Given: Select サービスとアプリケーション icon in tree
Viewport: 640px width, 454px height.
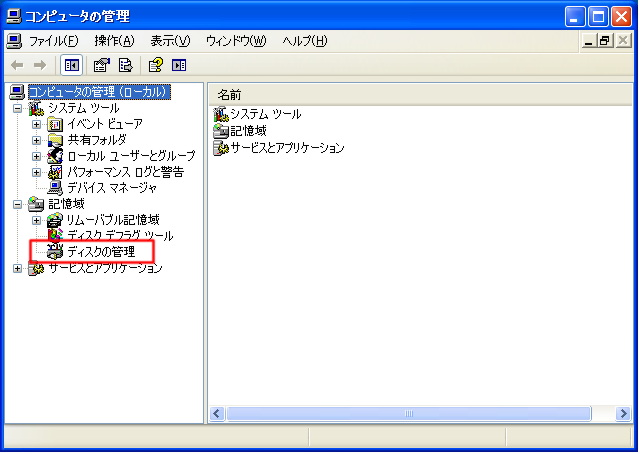Looking at the screenshot, I should pyautogui.click(x=36, y=268).
